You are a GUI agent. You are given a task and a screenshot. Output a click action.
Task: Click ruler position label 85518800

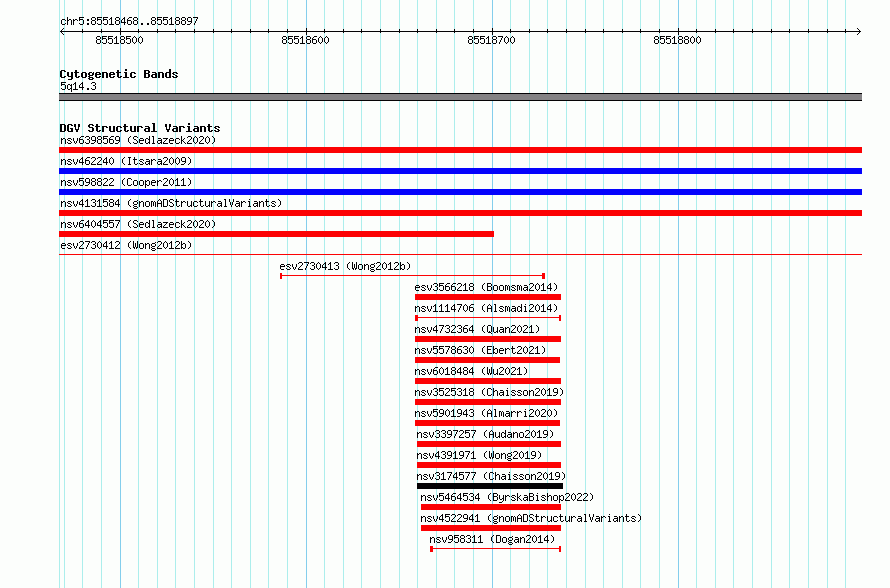(x=678, y=40)
